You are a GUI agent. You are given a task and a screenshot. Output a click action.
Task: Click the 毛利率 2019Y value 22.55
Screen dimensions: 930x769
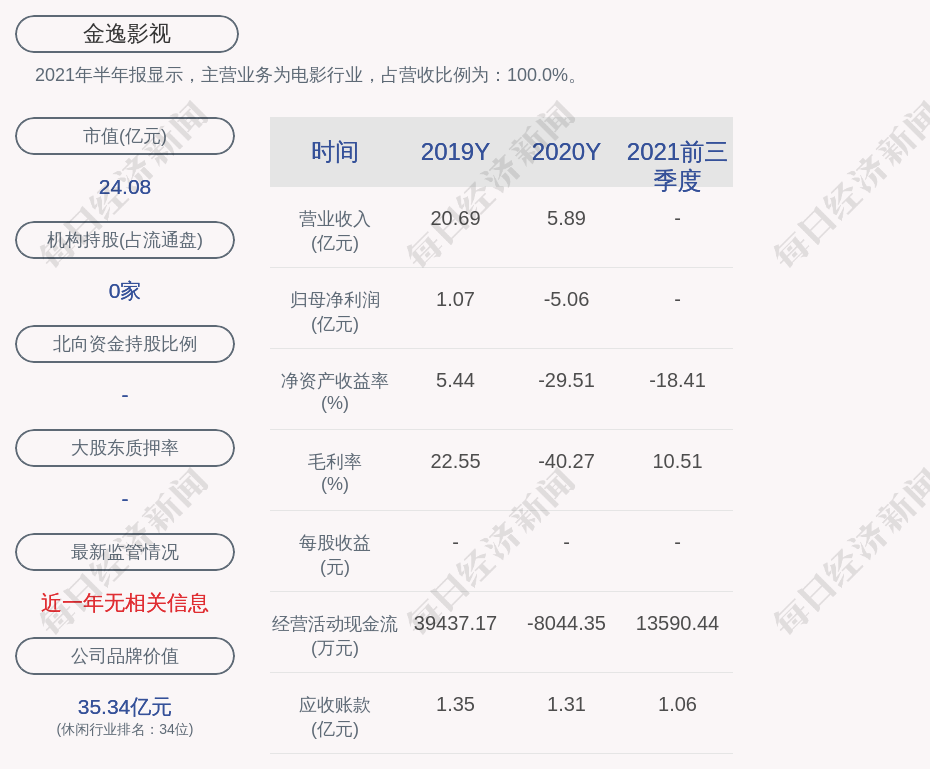[455, 461]
